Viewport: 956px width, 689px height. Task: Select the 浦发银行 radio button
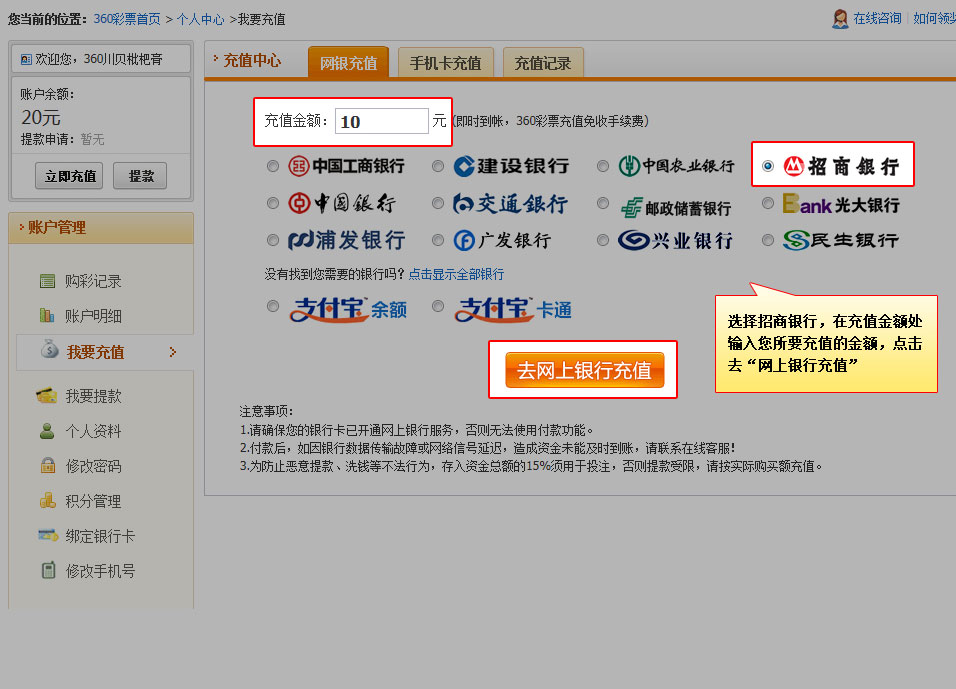[x=273, y=240]
